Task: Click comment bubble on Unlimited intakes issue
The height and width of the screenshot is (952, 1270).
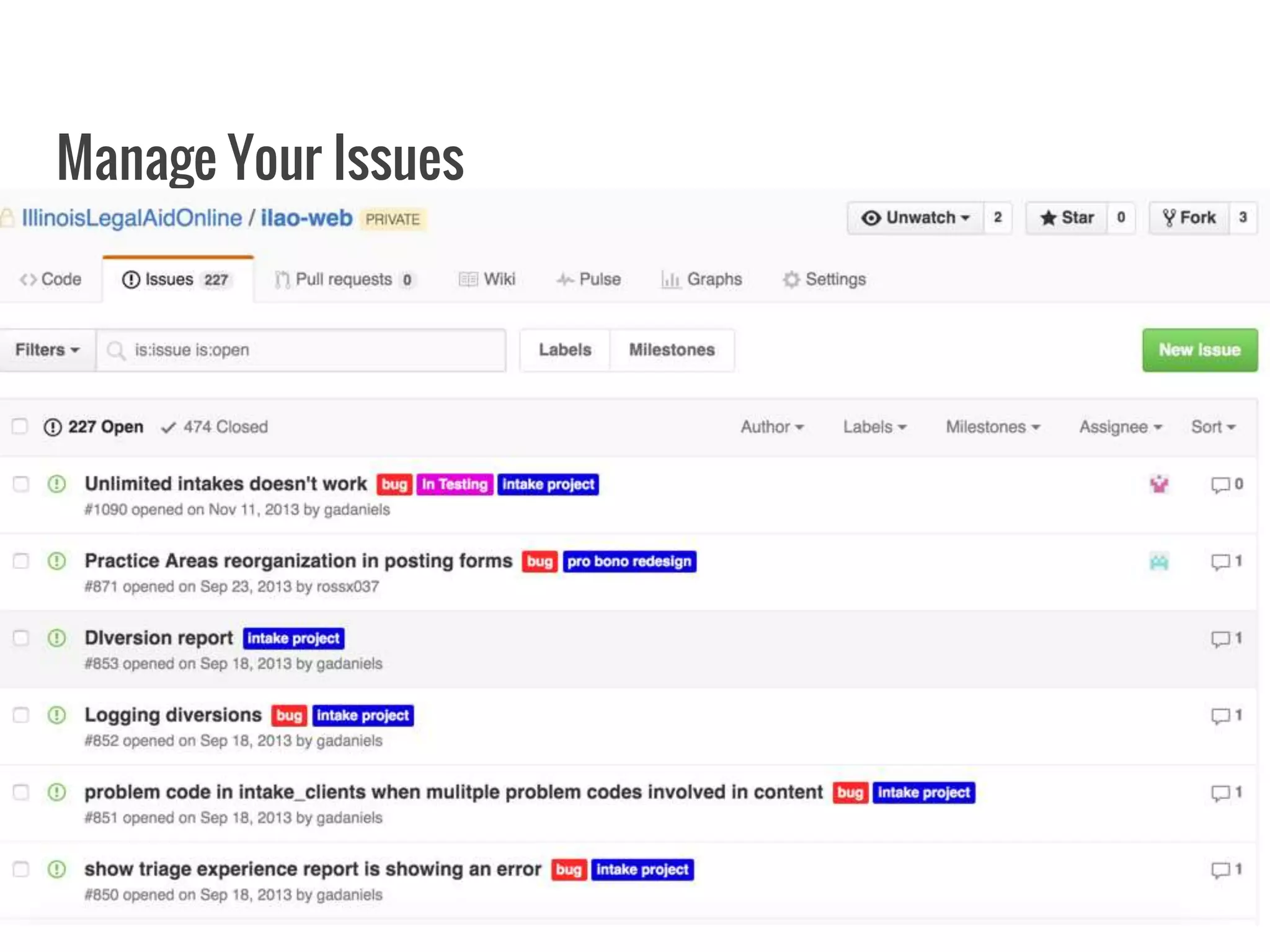Action: 1220,485
